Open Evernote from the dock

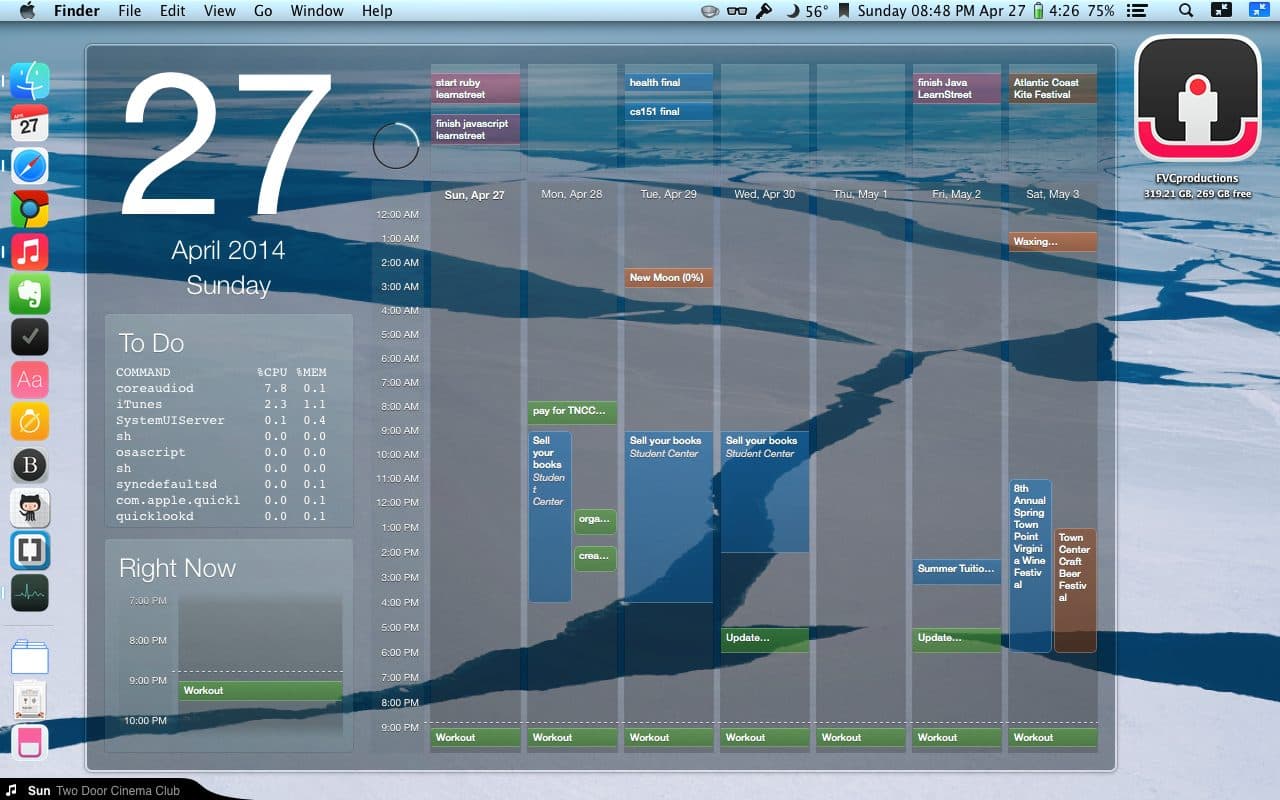(x=30, y=295)
